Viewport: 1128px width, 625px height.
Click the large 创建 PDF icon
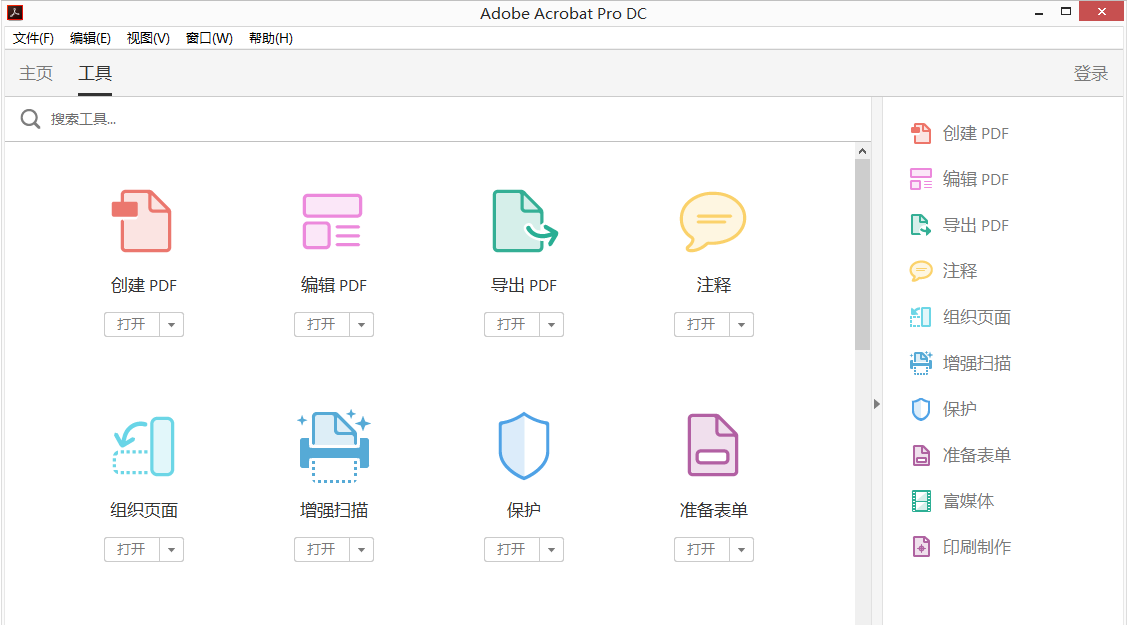click(x=142, y=221)
